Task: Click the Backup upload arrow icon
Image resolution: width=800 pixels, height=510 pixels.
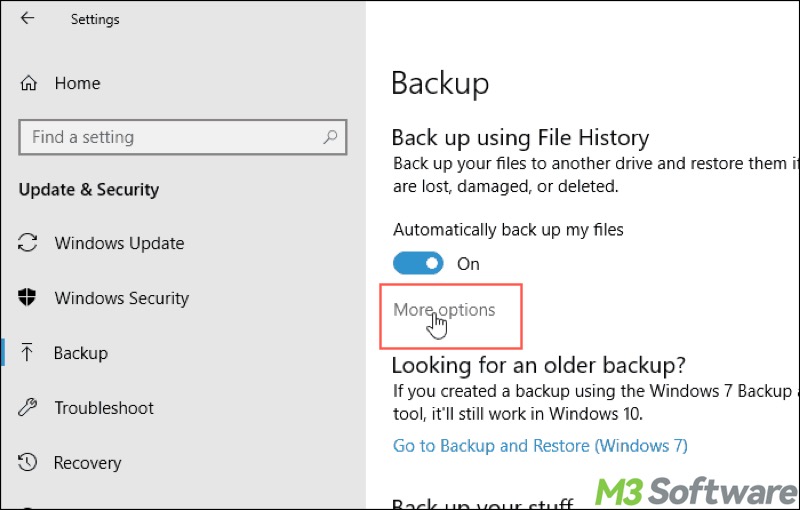Action: 29,353
